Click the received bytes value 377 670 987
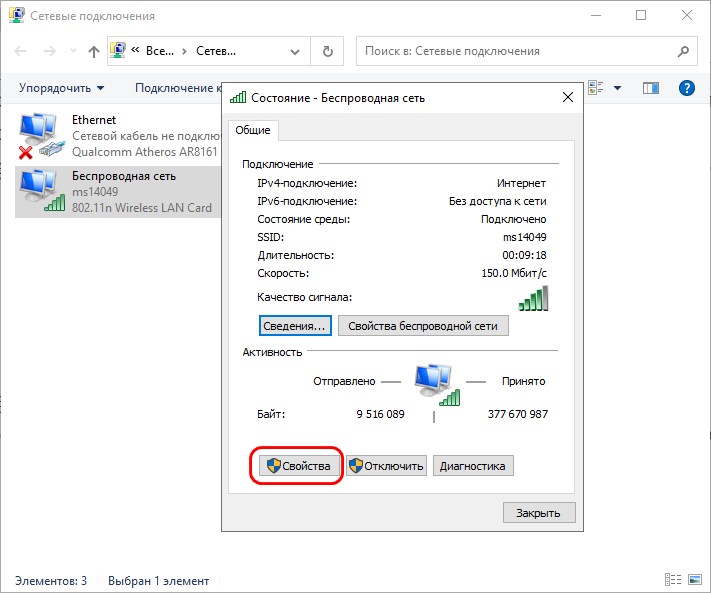Image resolution: width=711 pixels, height=593 pixels. (x=517, y=414)
